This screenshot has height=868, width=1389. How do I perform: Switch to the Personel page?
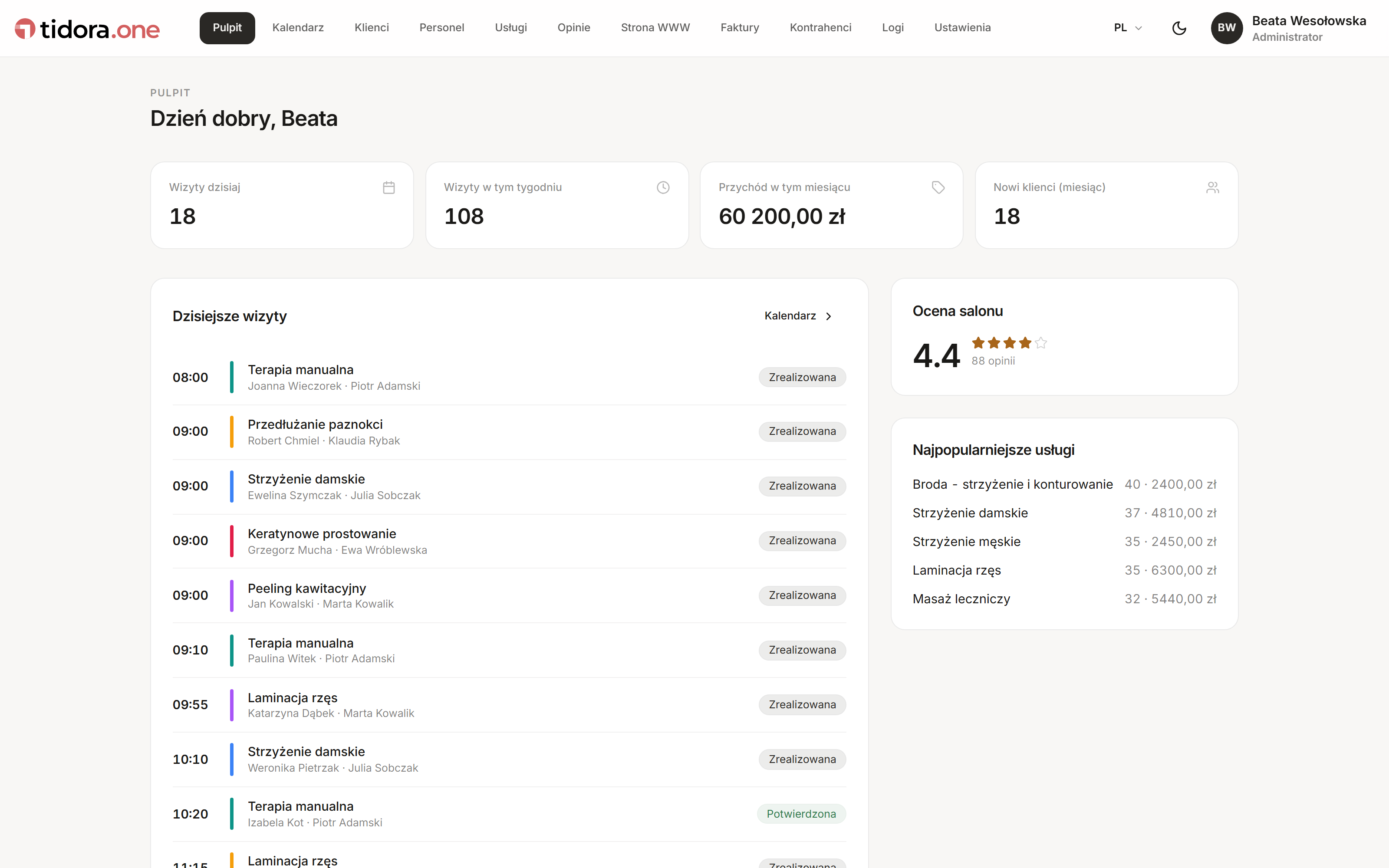441,28
